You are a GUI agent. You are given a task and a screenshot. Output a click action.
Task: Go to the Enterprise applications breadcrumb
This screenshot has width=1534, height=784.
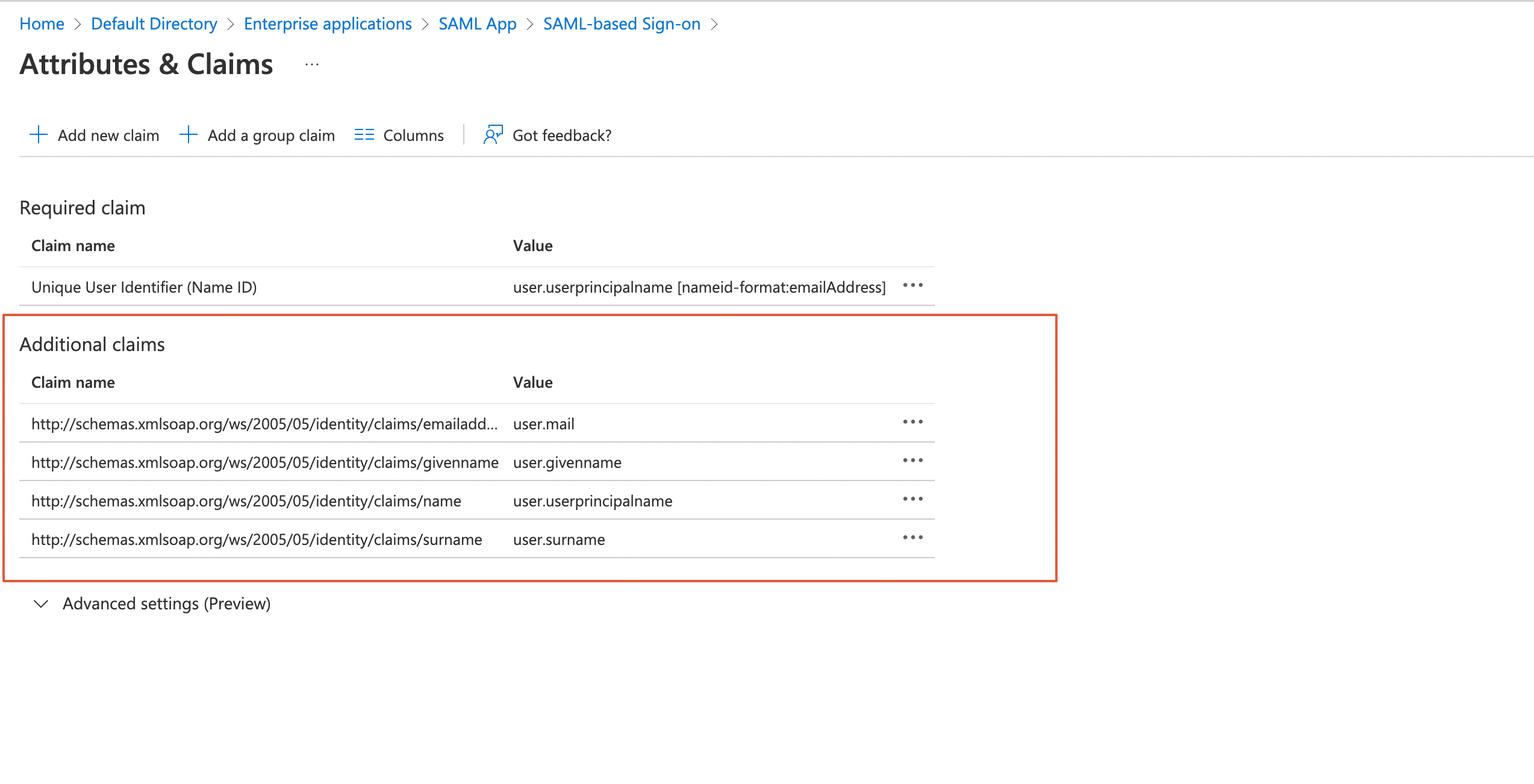click(x=328, y=24)
